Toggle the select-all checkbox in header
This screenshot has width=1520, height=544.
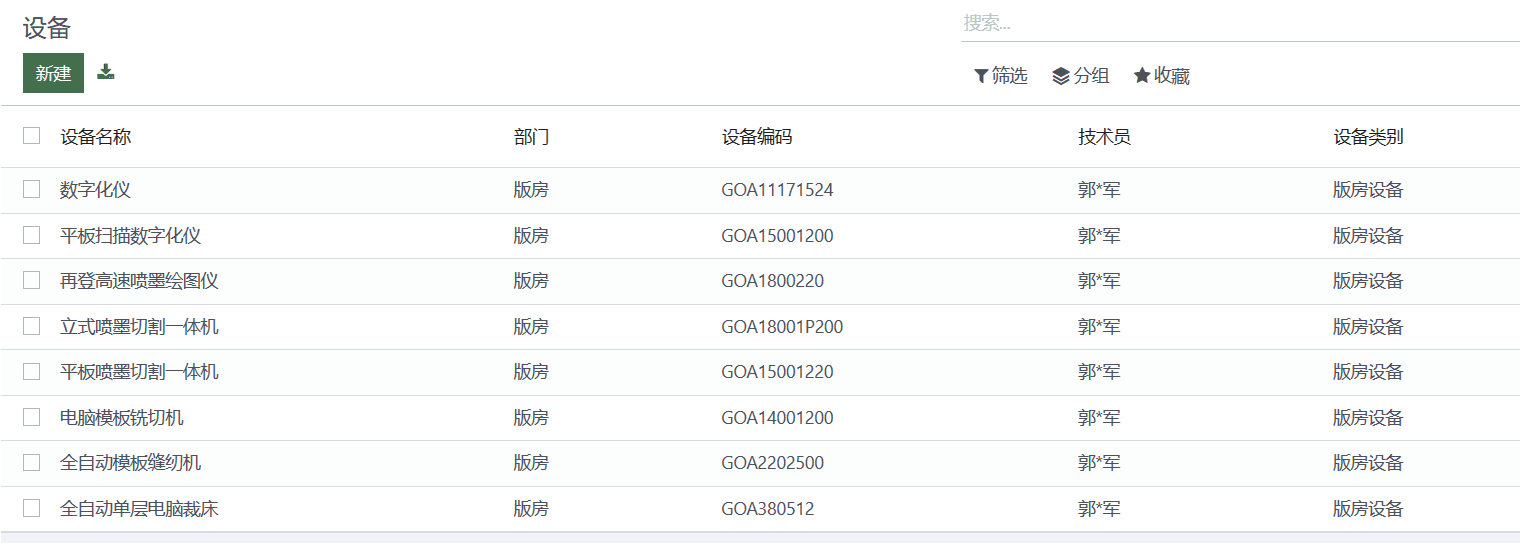(32, 136)
